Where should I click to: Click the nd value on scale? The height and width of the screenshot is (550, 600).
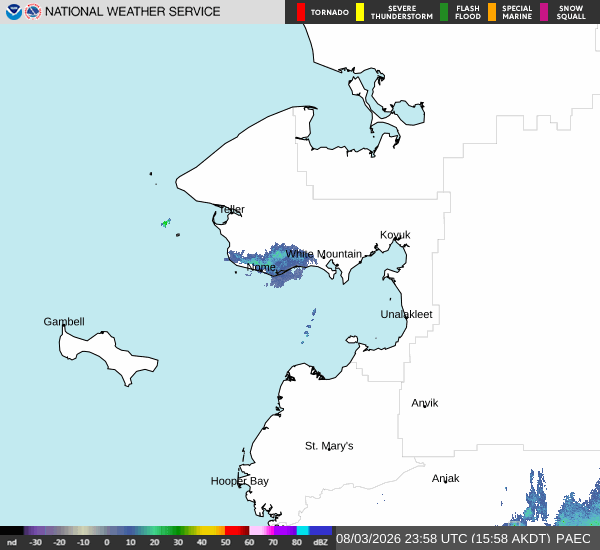(12, 542)
